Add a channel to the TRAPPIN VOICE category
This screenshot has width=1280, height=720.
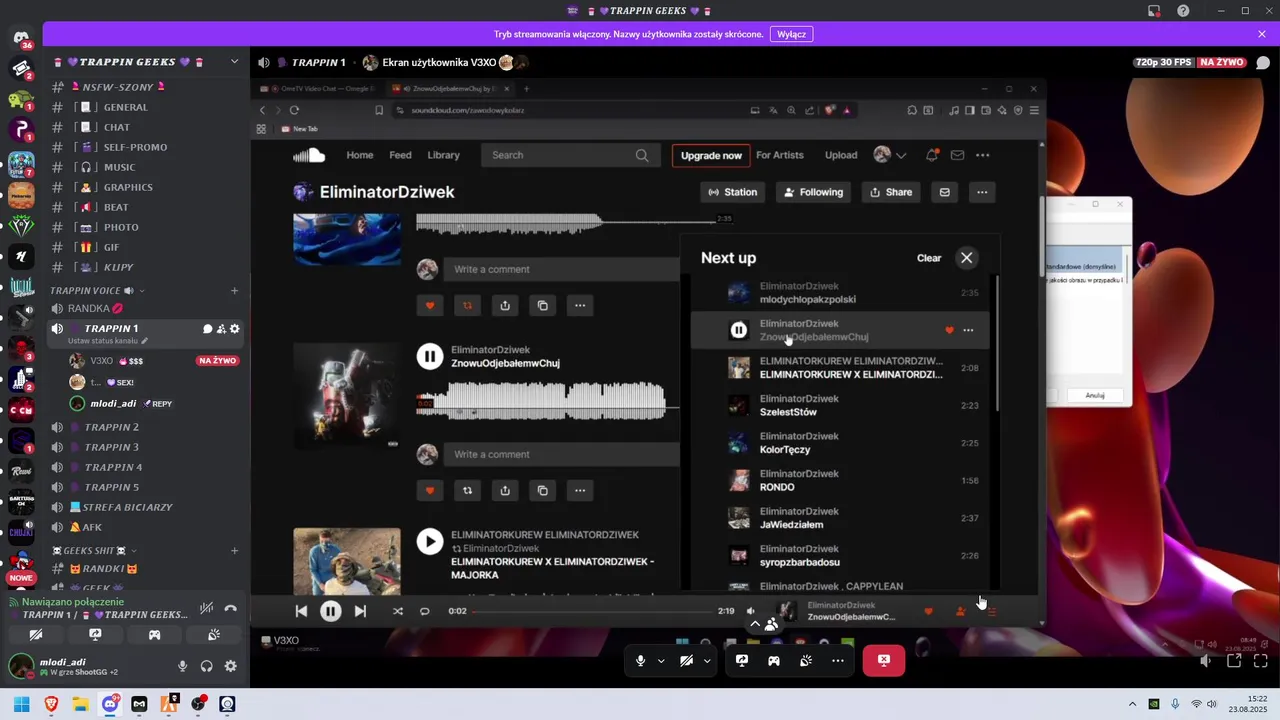click(x=235, y=291)
